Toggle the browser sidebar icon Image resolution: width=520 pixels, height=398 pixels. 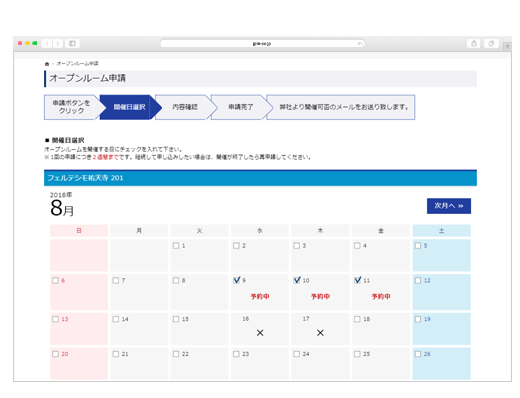coord(72,43)
